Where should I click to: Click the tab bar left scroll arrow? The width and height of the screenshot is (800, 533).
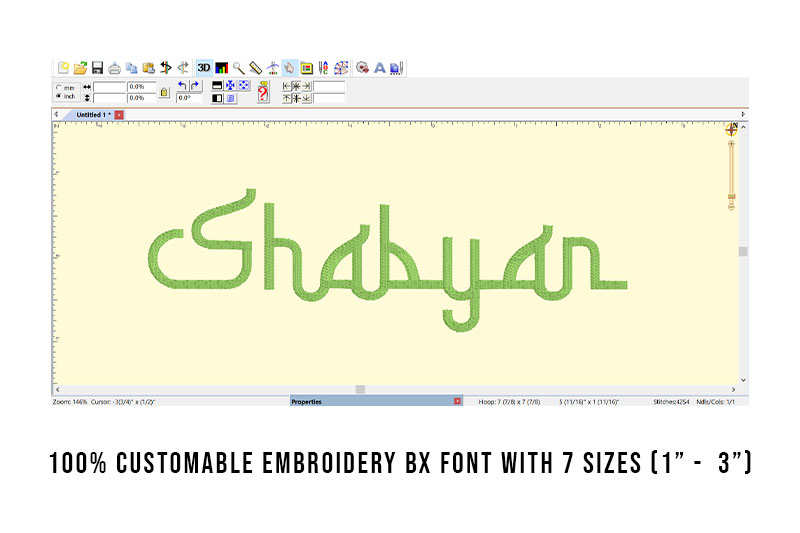click(56, 114)
